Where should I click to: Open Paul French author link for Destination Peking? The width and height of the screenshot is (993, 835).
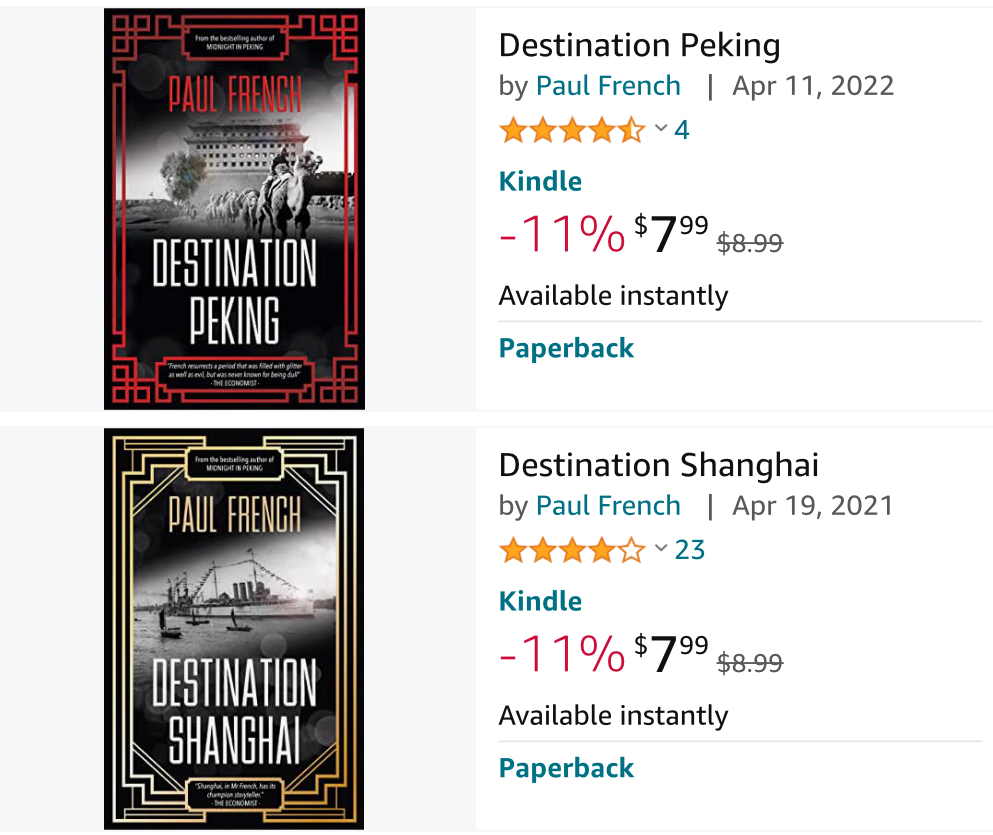coord(608,86)
